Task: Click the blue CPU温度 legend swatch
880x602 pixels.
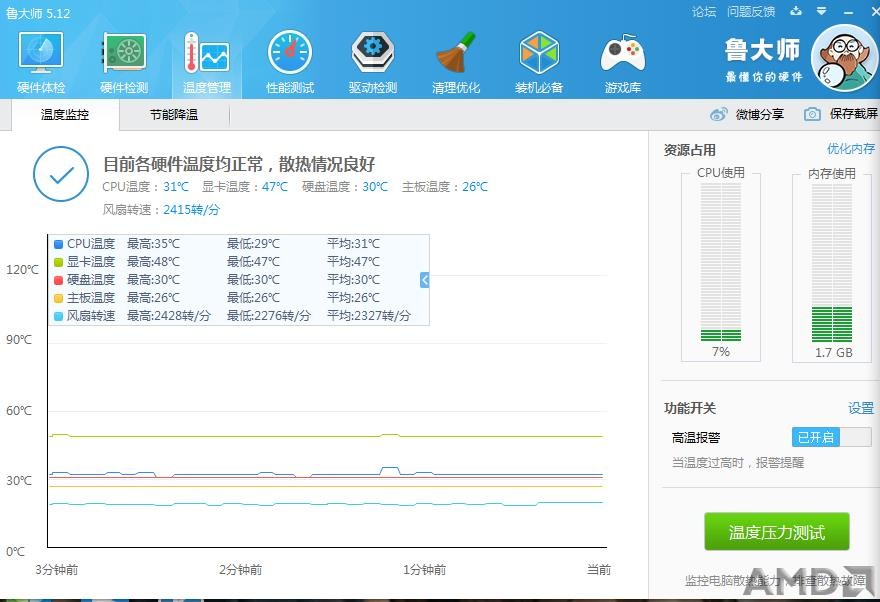Action: point(58,244)
